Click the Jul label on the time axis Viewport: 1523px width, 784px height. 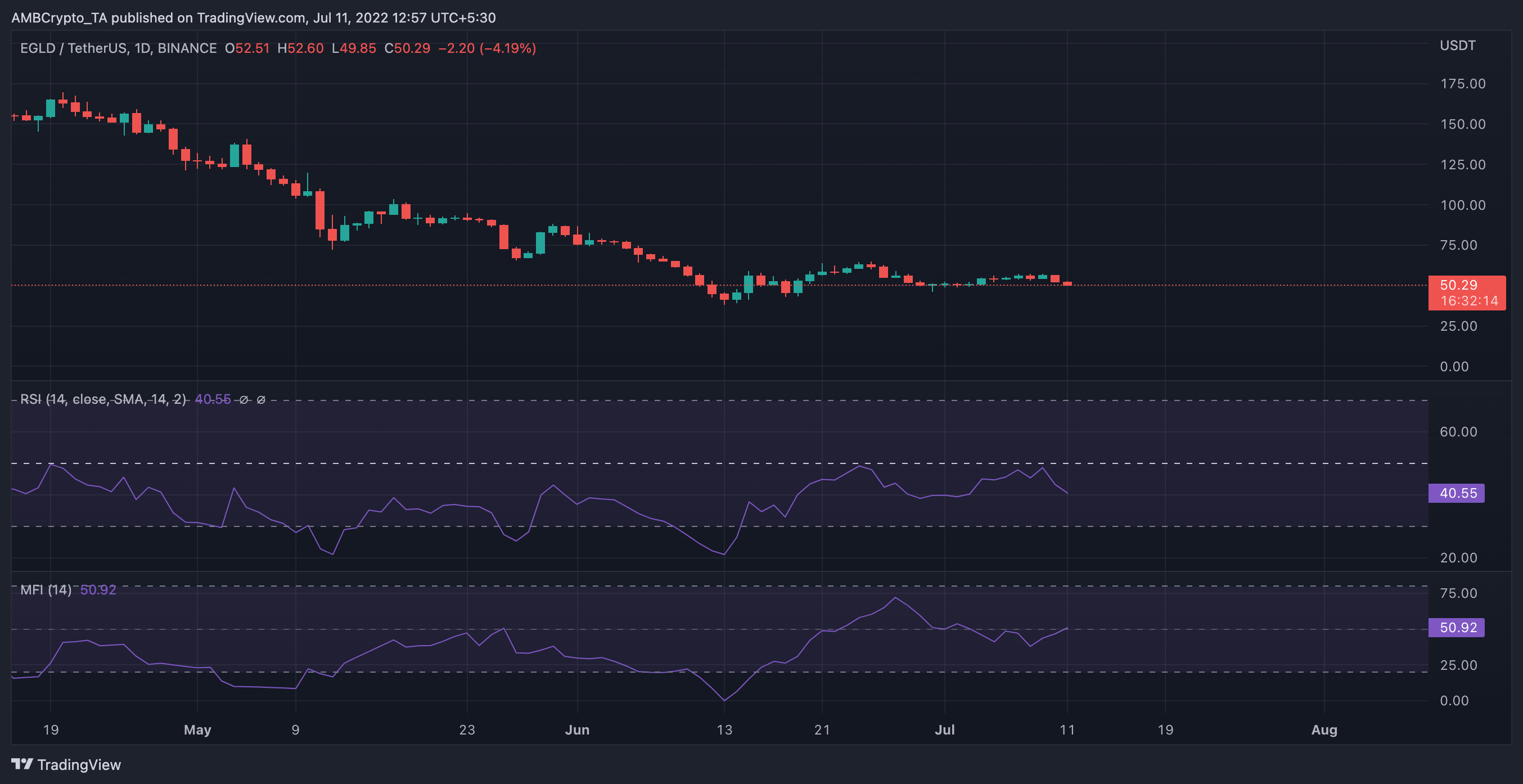[945, 729]
